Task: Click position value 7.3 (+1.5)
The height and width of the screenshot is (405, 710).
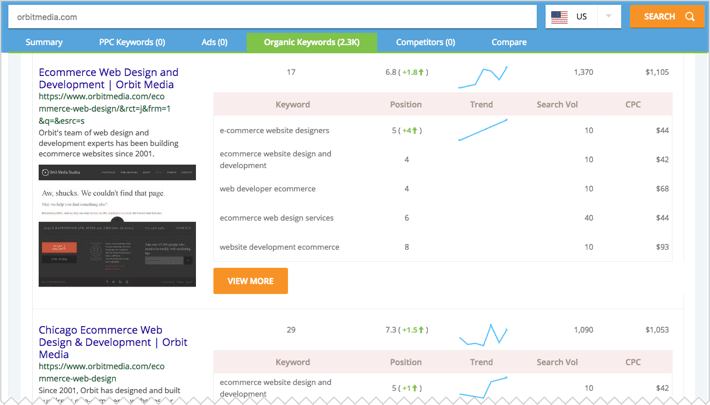Action: pyautogui.click(x=407, y=330)
